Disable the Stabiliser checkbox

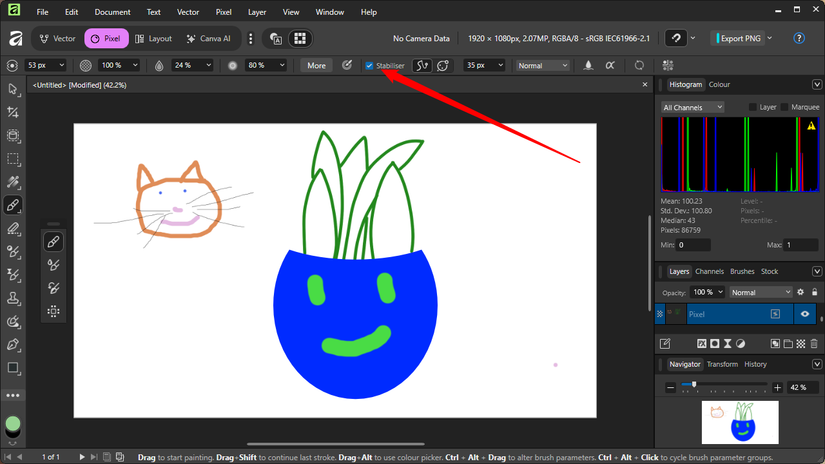click(369, 66)
